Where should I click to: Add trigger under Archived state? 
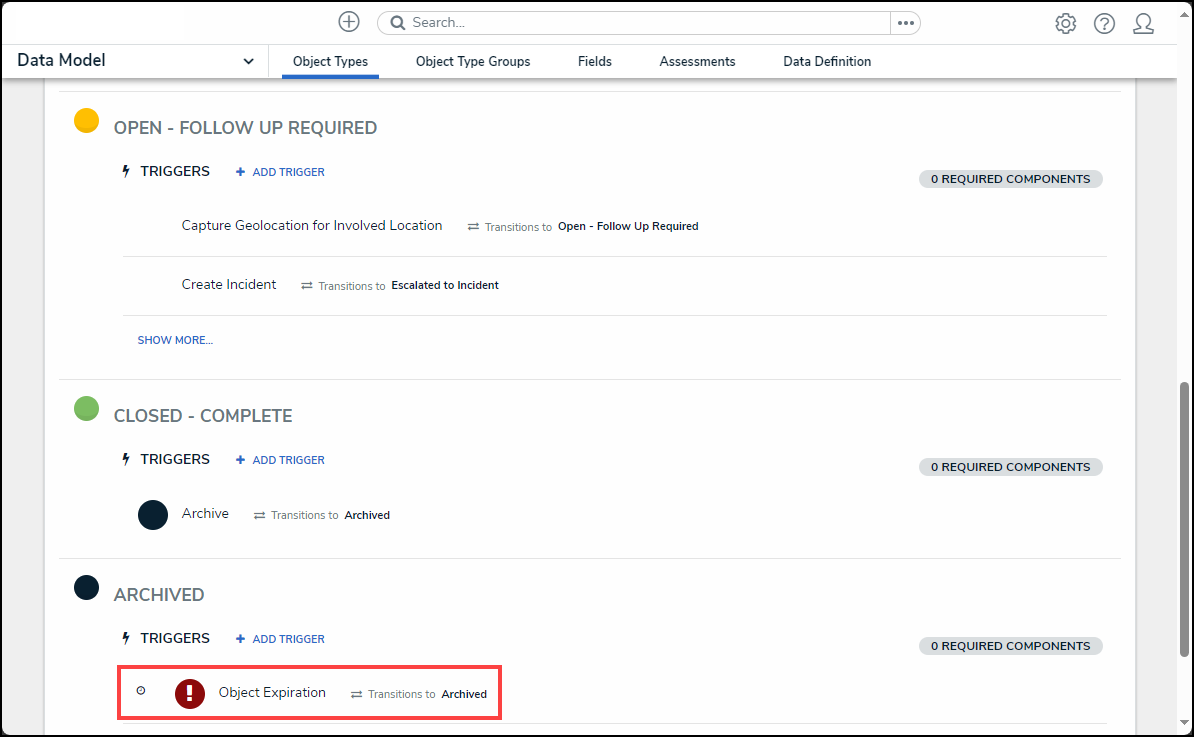280,639
